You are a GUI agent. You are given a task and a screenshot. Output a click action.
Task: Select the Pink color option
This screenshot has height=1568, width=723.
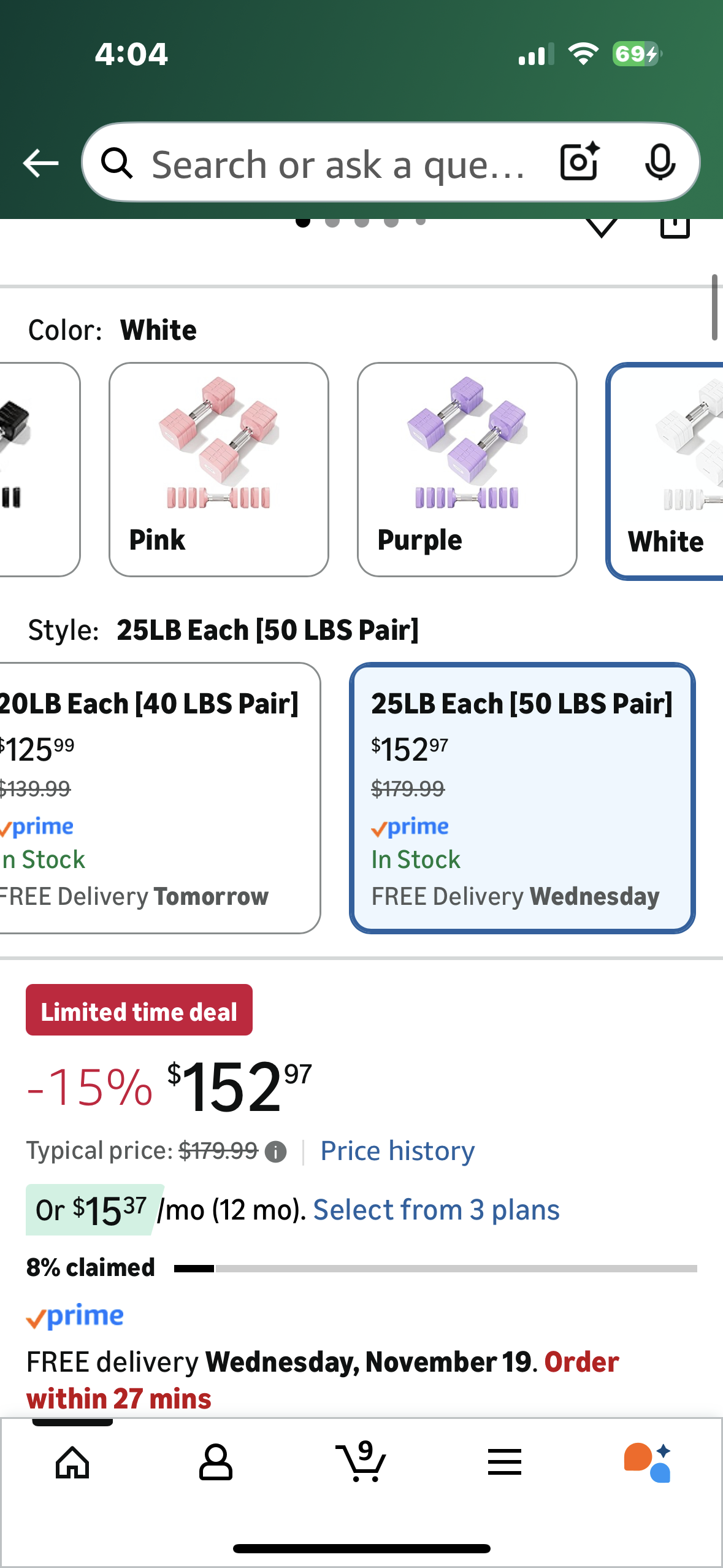pos(219,469)
